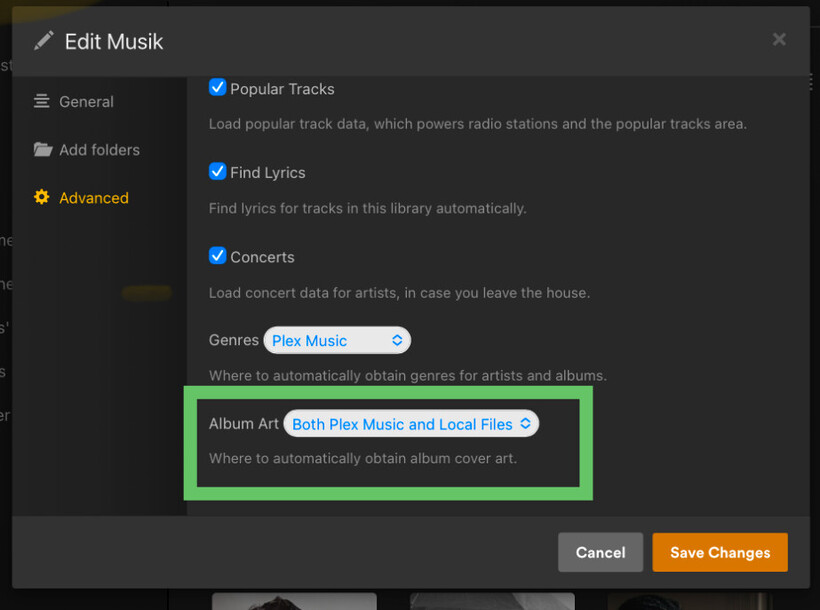820x610 pixels.
Task: Click the Find Lyrics label text
Action: pos(267,173)
